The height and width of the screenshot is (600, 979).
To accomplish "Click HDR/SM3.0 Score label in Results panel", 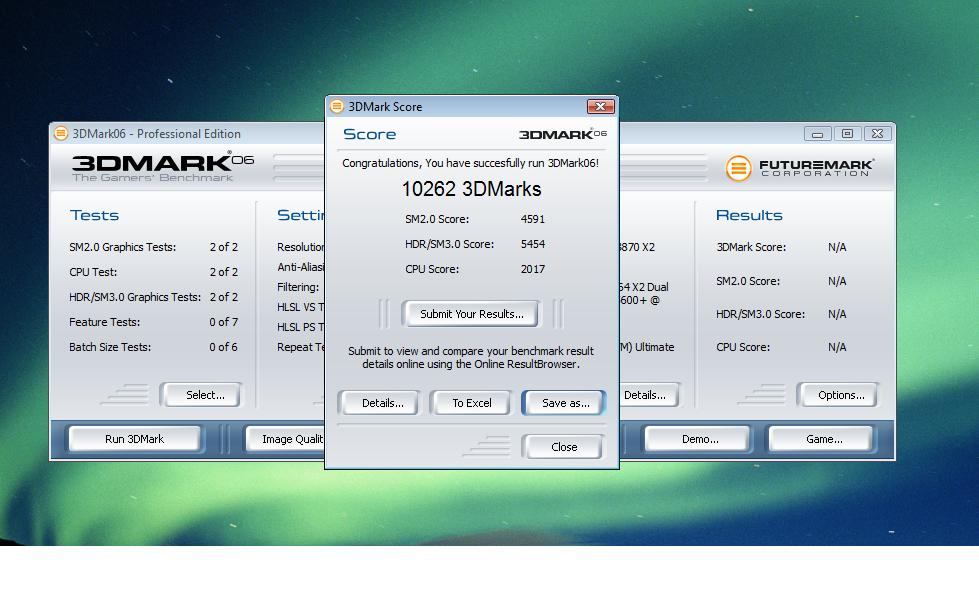I will point(760,314).
